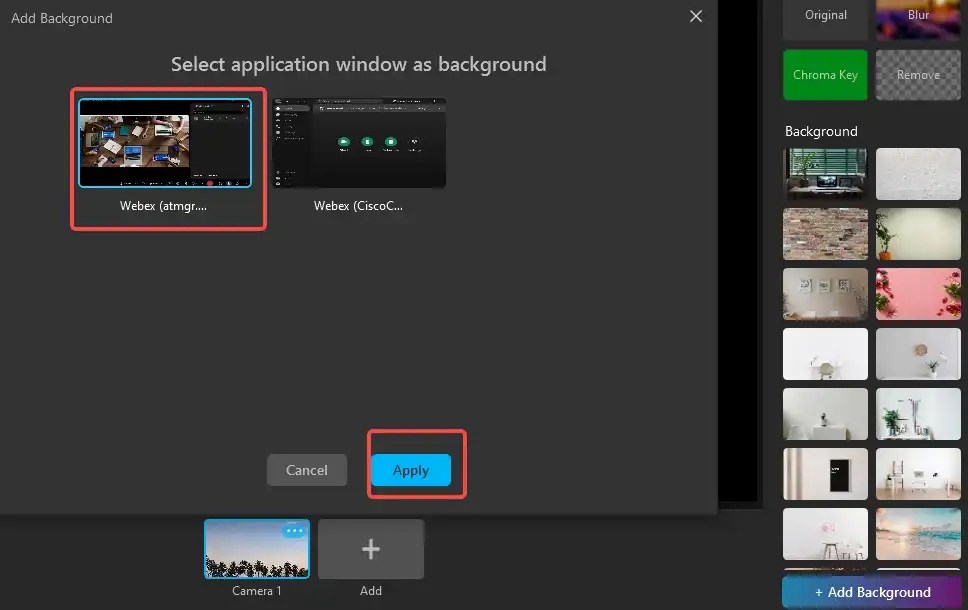Choose the green potted plant background
The width and height of the screenshot is (968, 610).
[917, 234]
